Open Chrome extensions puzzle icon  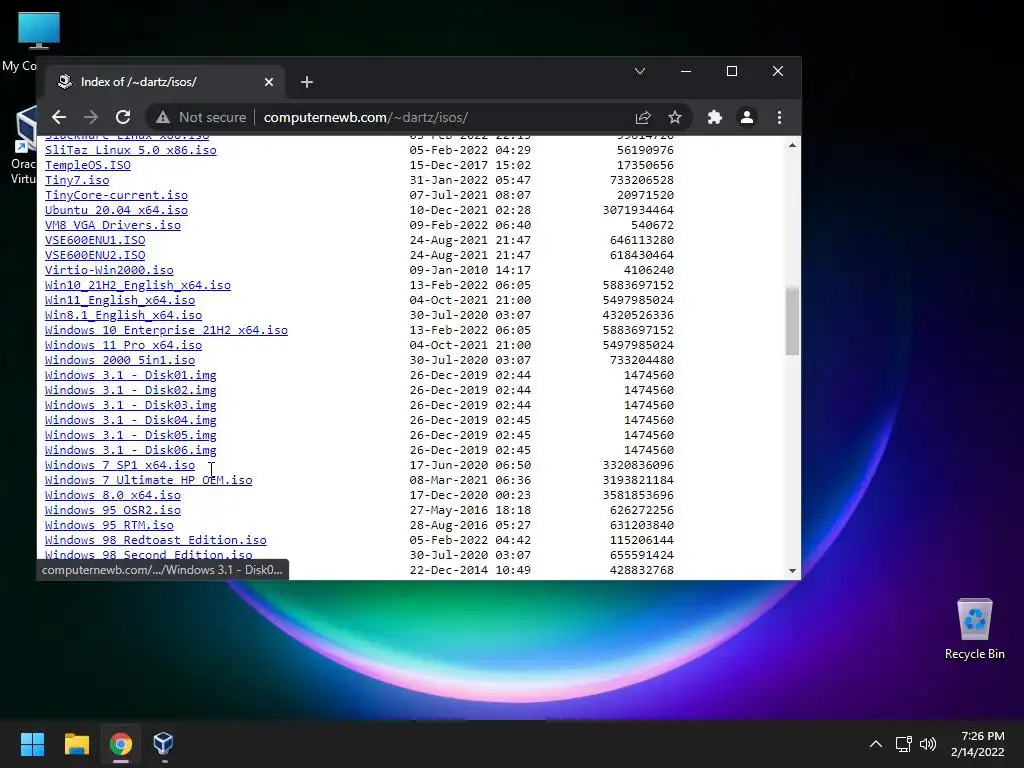coord(714,118)
